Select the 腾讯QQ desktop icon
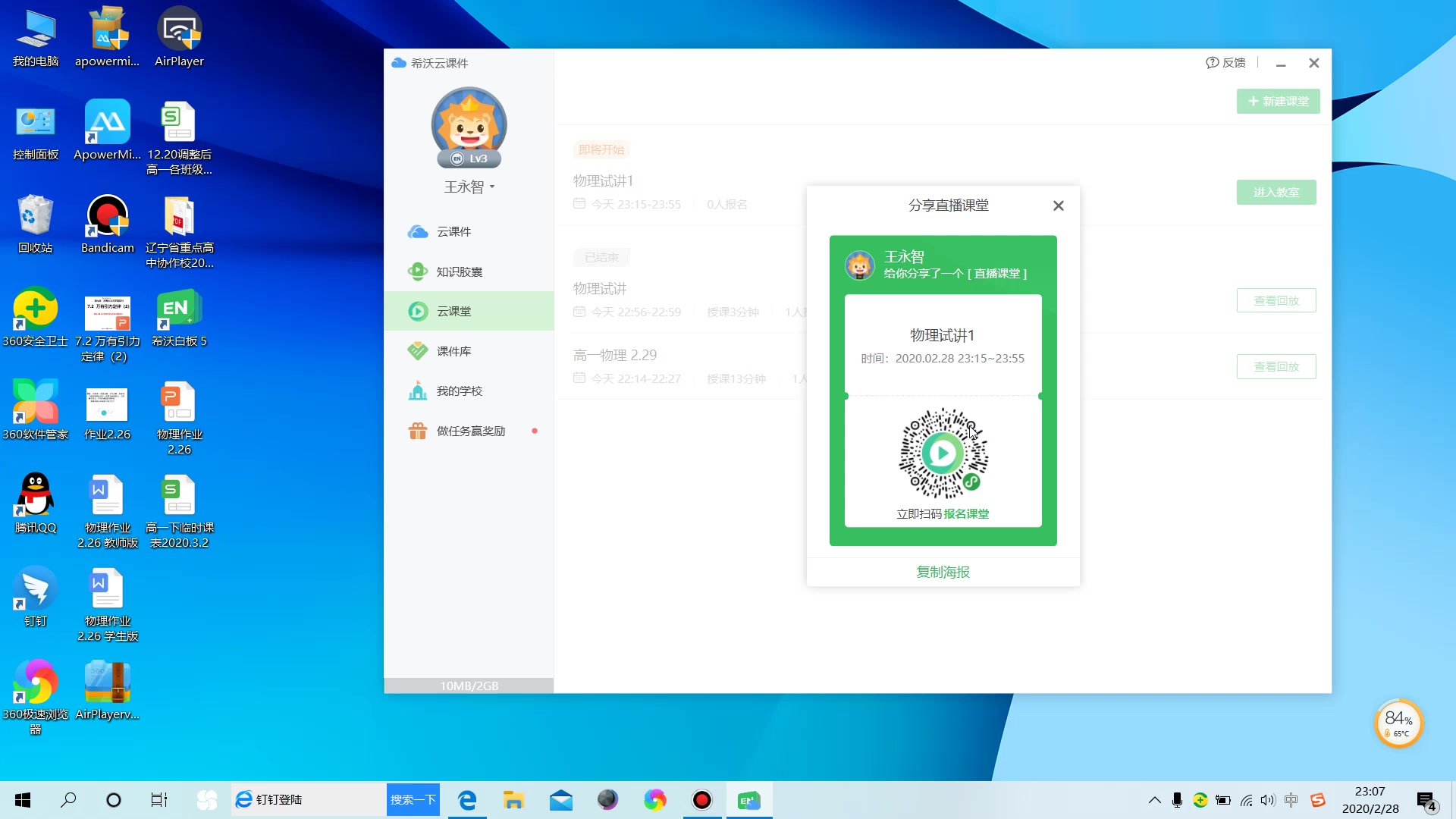This screenshot has height=819, width=1456. pyautogui.click(x=36, y=504)
